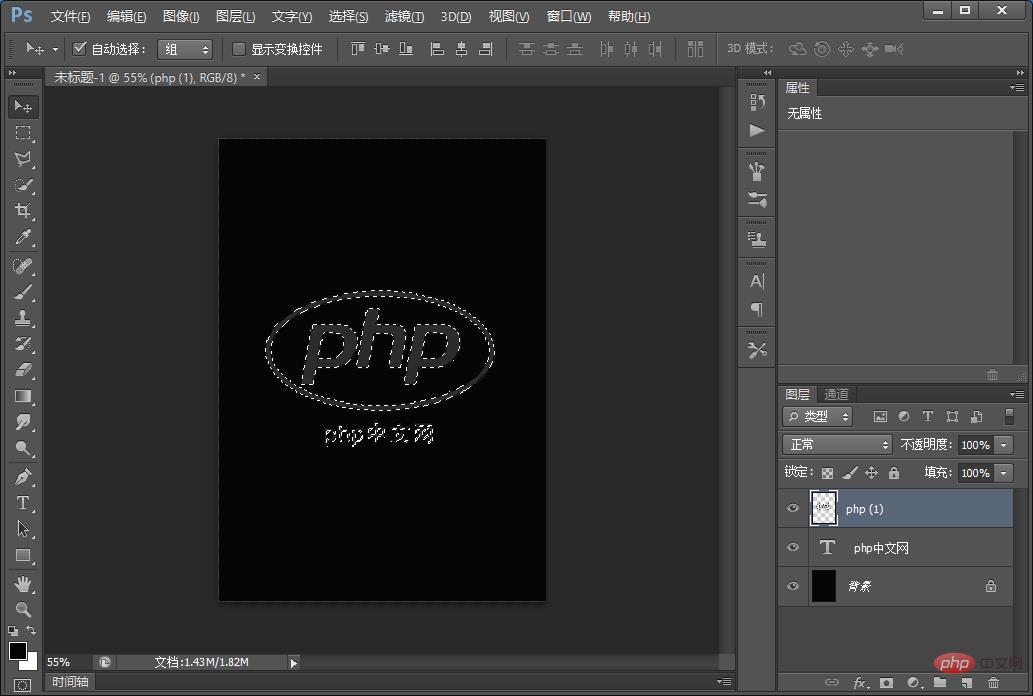
Task: Click Add layer style fx icon
Action: tap(860, 683)
